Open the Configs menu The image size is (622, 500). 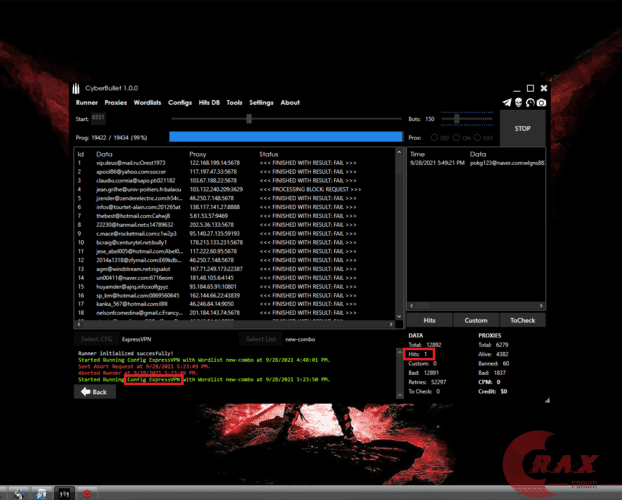(x=180, y=103)
